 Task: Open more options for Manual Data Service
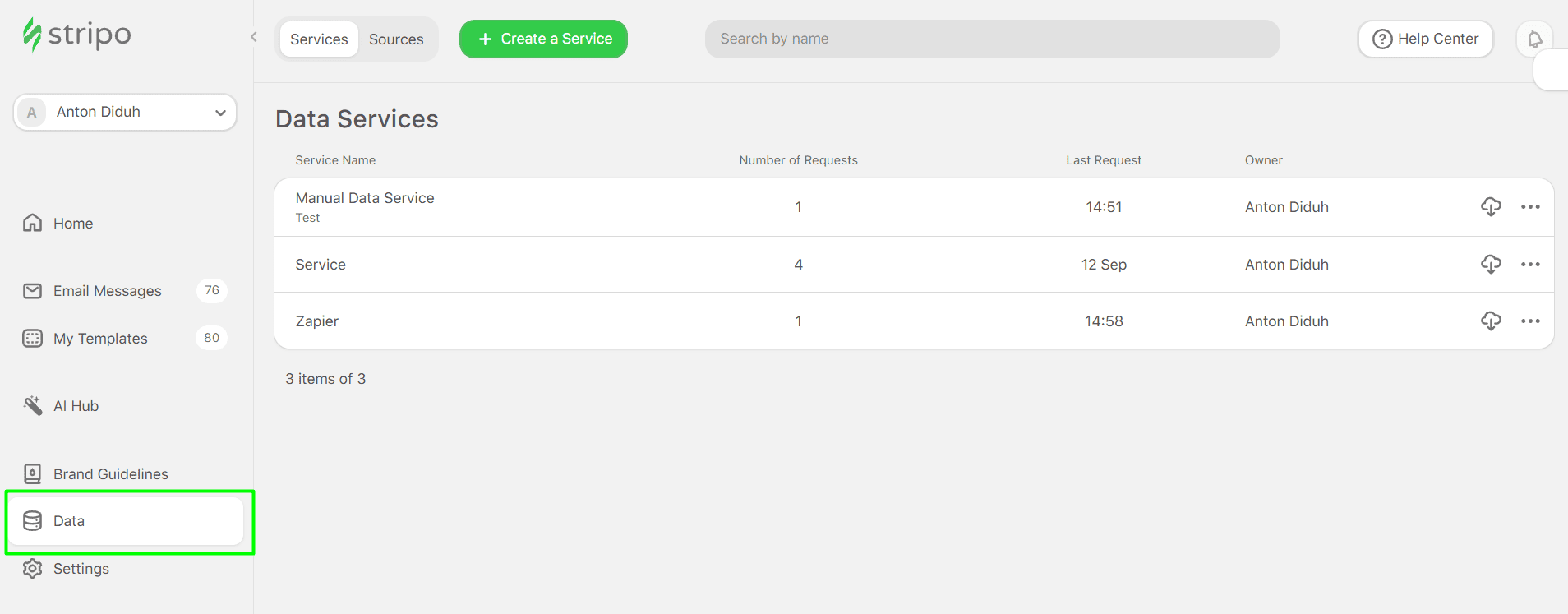[x=1530, y=207]
